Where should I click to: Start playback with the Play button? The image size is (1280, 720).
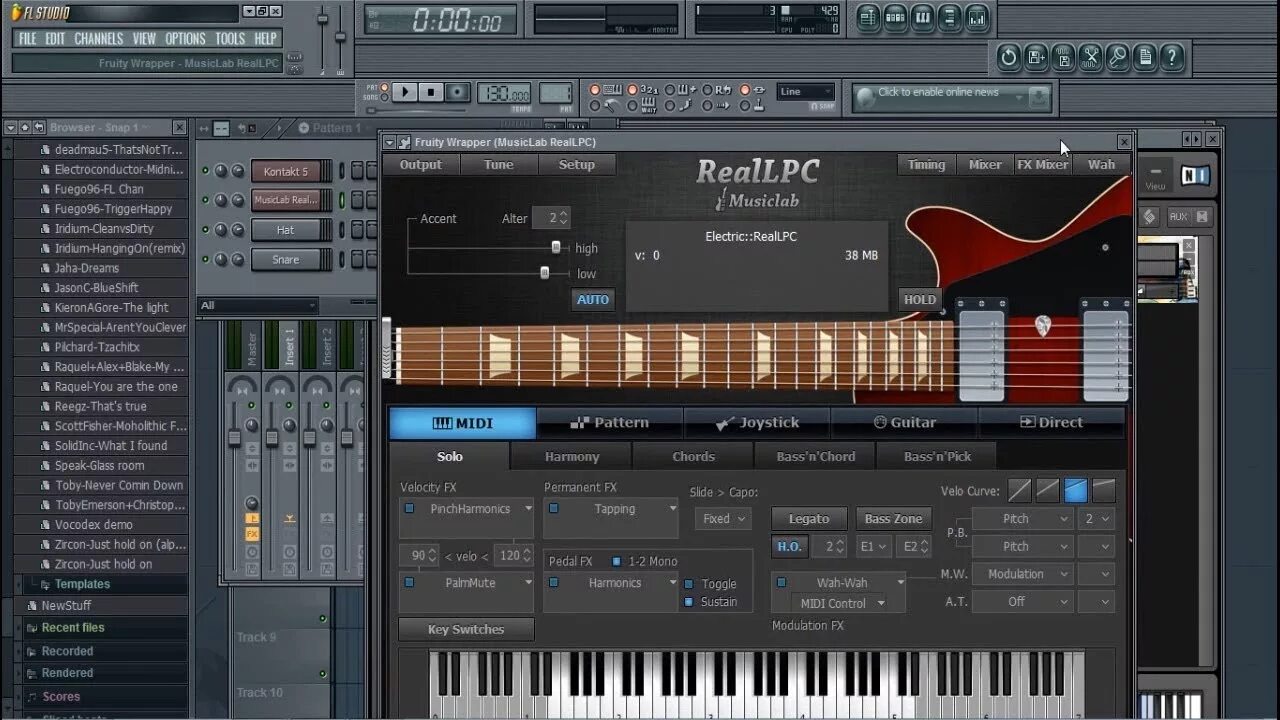click(404, 92)
